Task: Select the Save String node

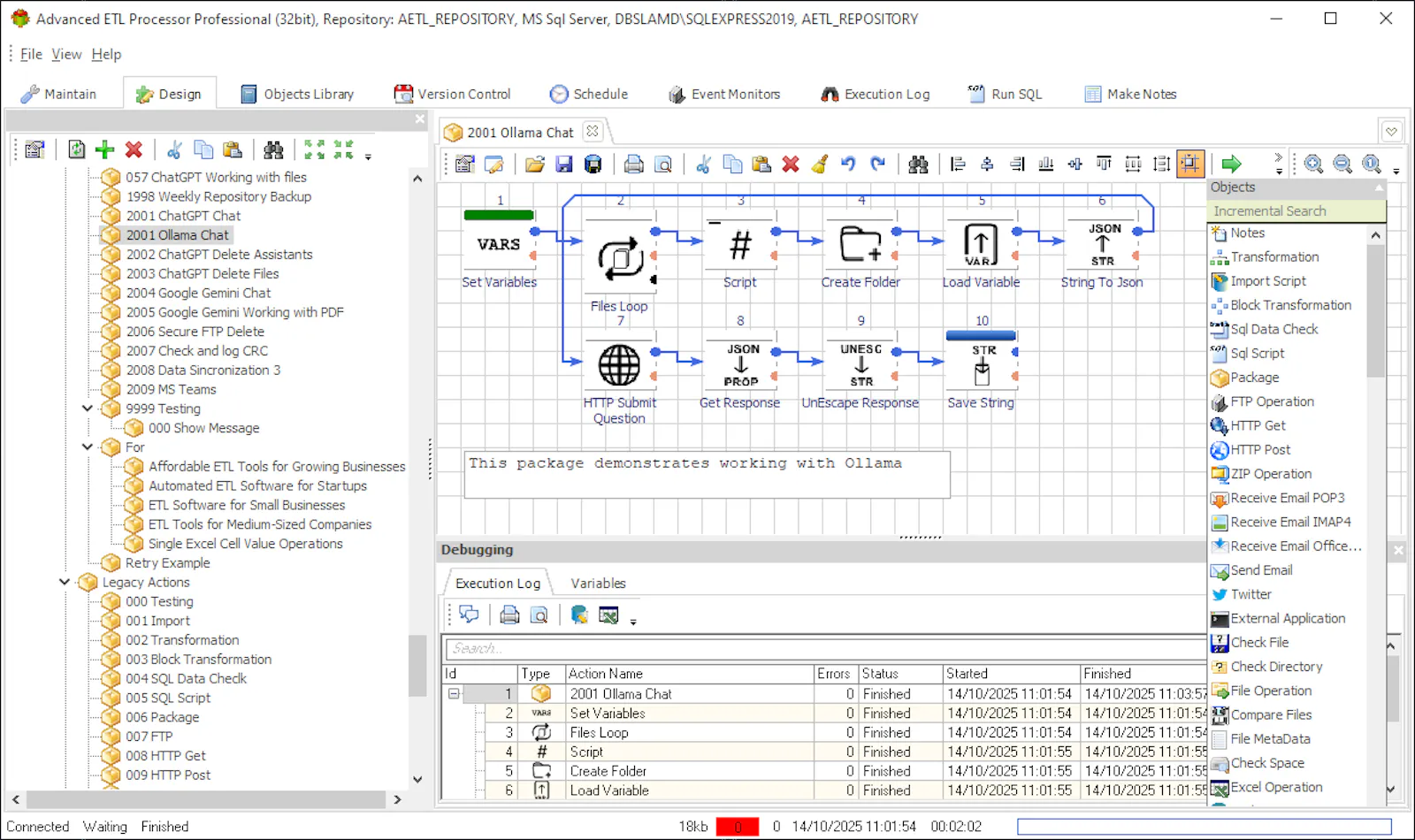Action: coord(982,365)
